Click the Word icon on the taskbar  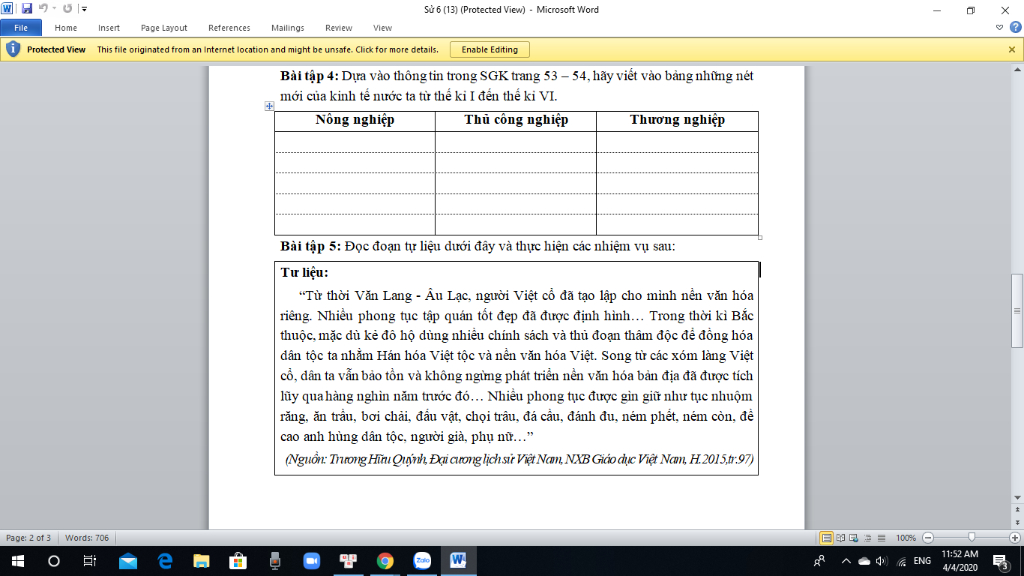coord(458,561)
